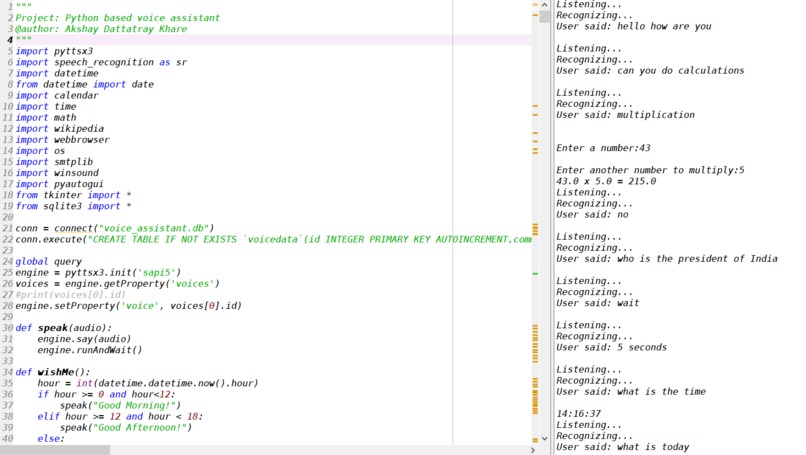Click commented '#print(voices[0].id)' line
The height and width of the screenshot is (455, 806).
[x=70, y=295]
